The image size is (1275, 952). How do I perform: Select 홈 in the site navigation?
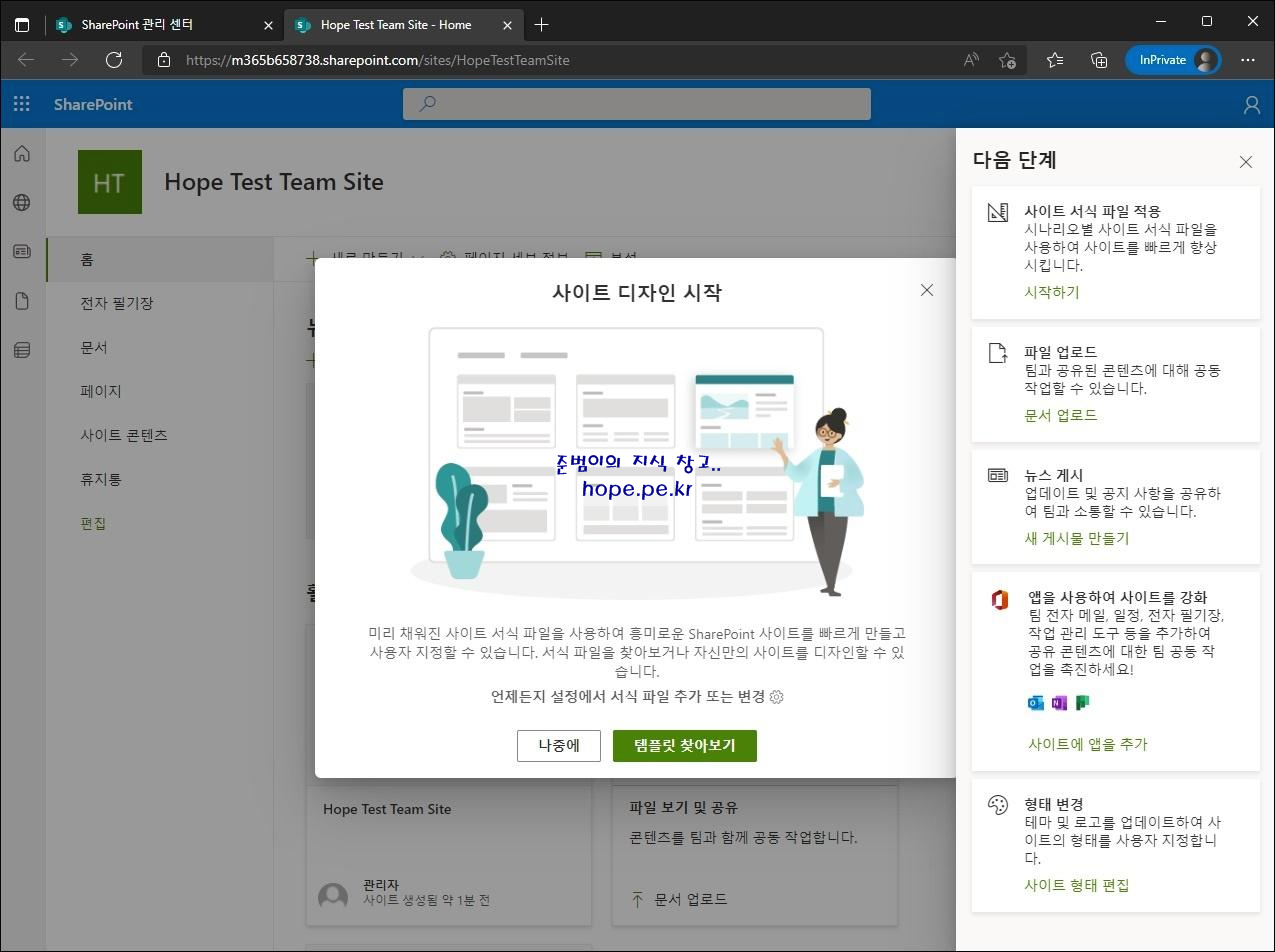(x=160, y=260)
